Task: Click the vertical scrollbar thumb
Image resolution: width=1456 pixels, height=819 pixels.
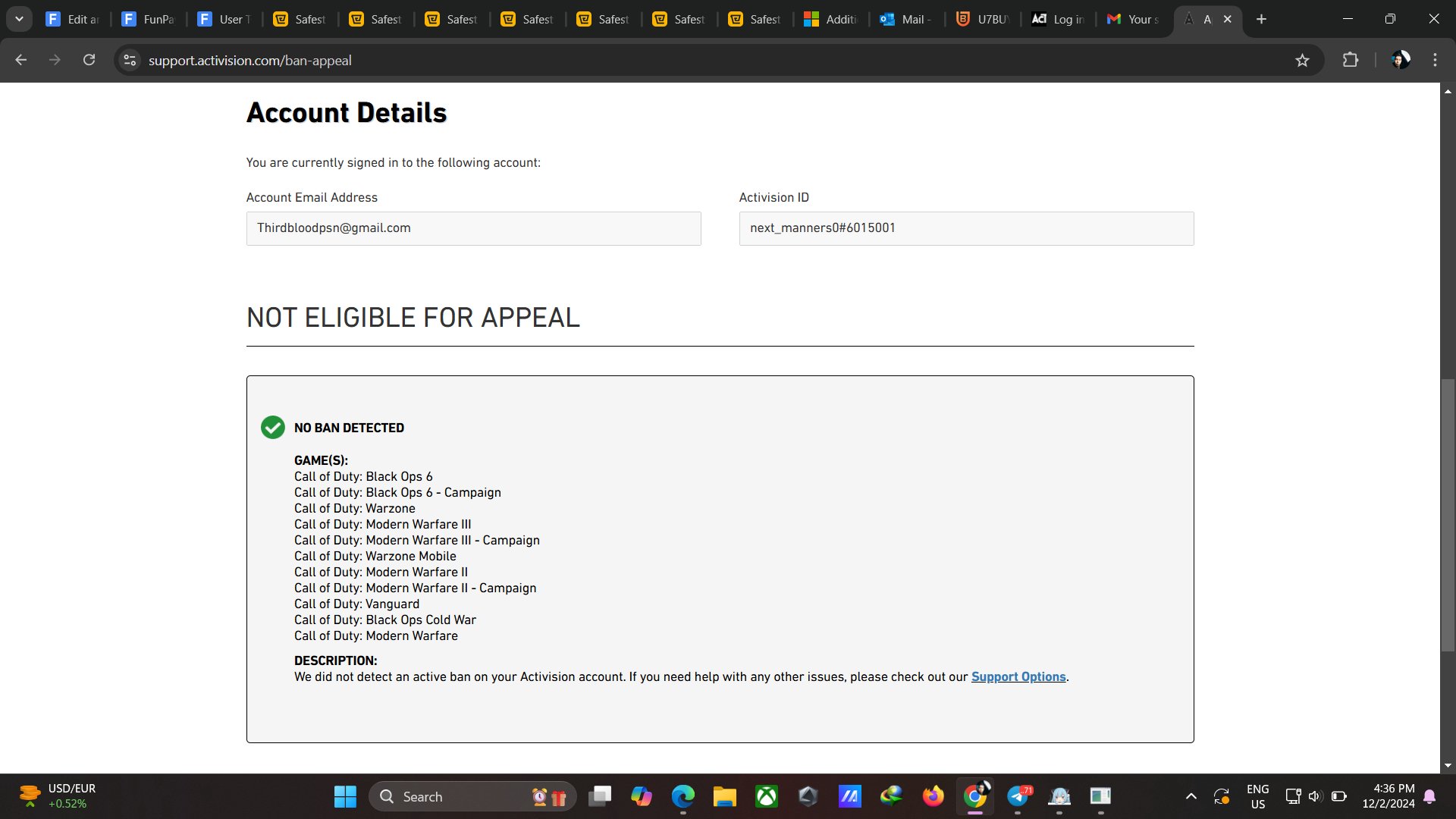Action: pyautogui.click(x=1448, y=514)
